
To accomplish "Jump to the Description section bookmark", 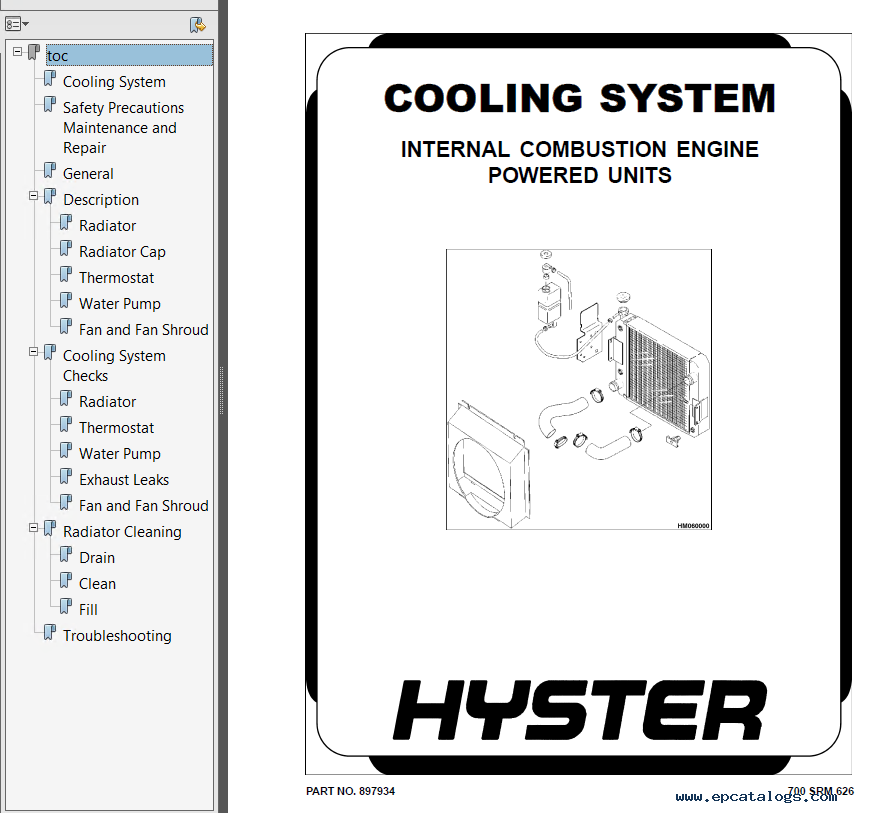I will (101, 200).
